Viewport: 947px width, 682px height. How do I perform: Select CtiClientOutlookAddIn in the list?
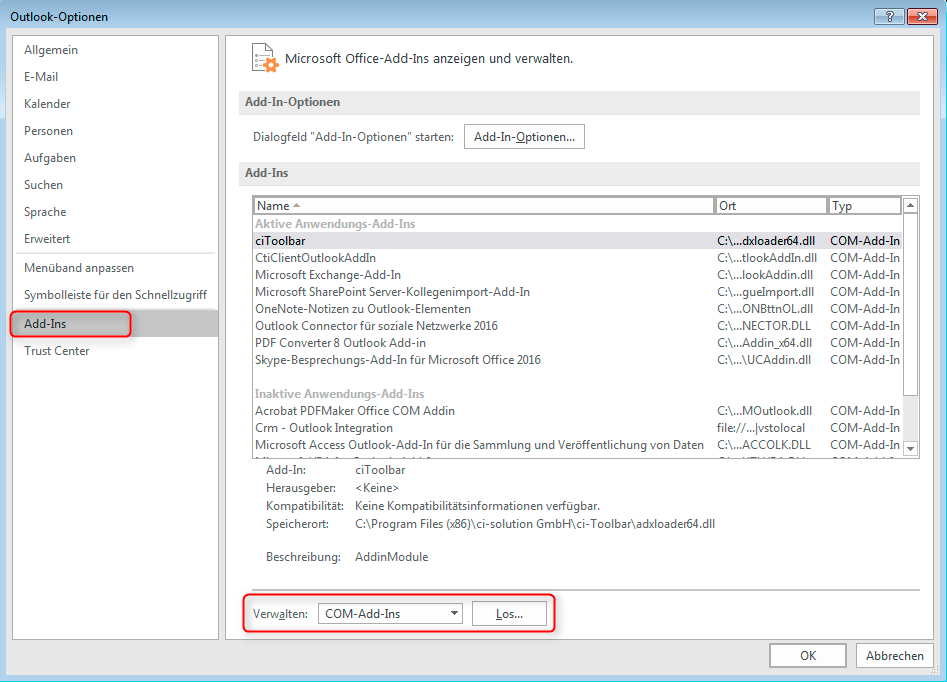click(x=577, y=258)
